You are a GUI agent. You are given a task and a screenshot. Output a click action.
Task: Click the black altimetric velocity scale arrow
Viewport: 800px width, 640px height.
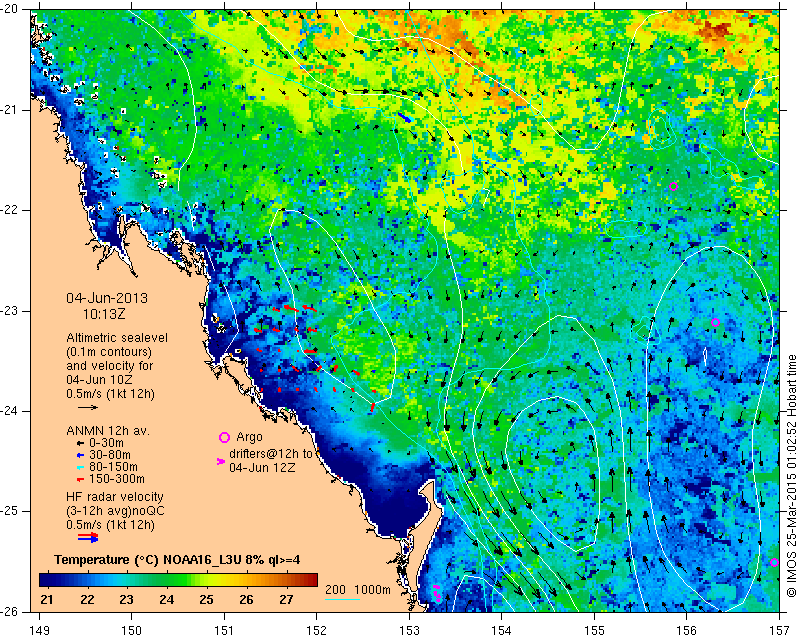(x=88, y=407)
